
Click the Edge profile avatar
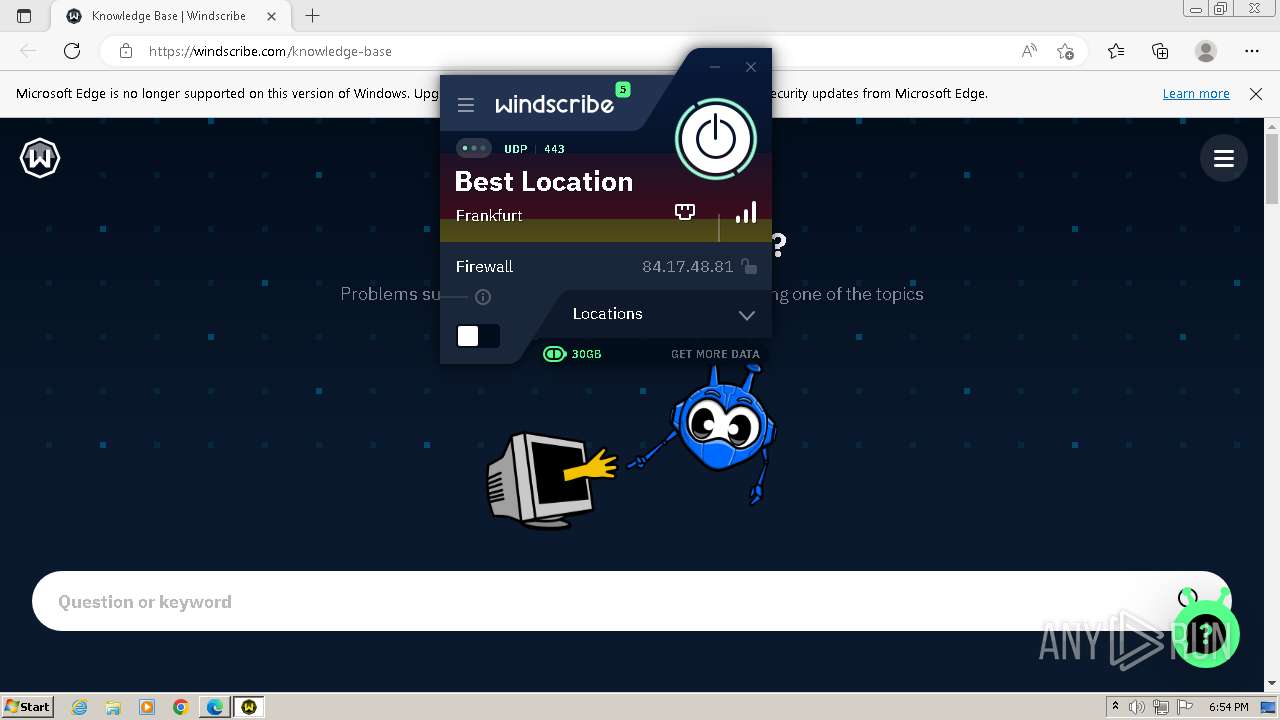1206,51
